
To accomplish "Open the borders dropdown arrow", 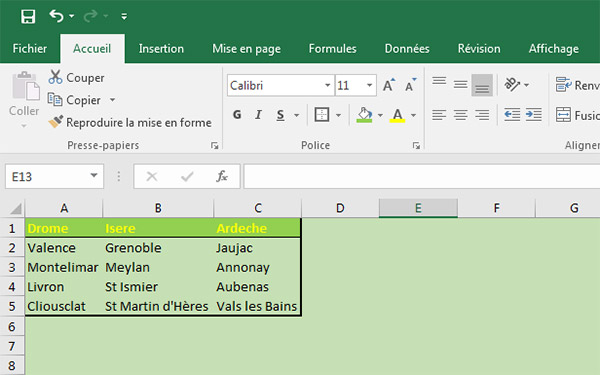I will [339, 115].
